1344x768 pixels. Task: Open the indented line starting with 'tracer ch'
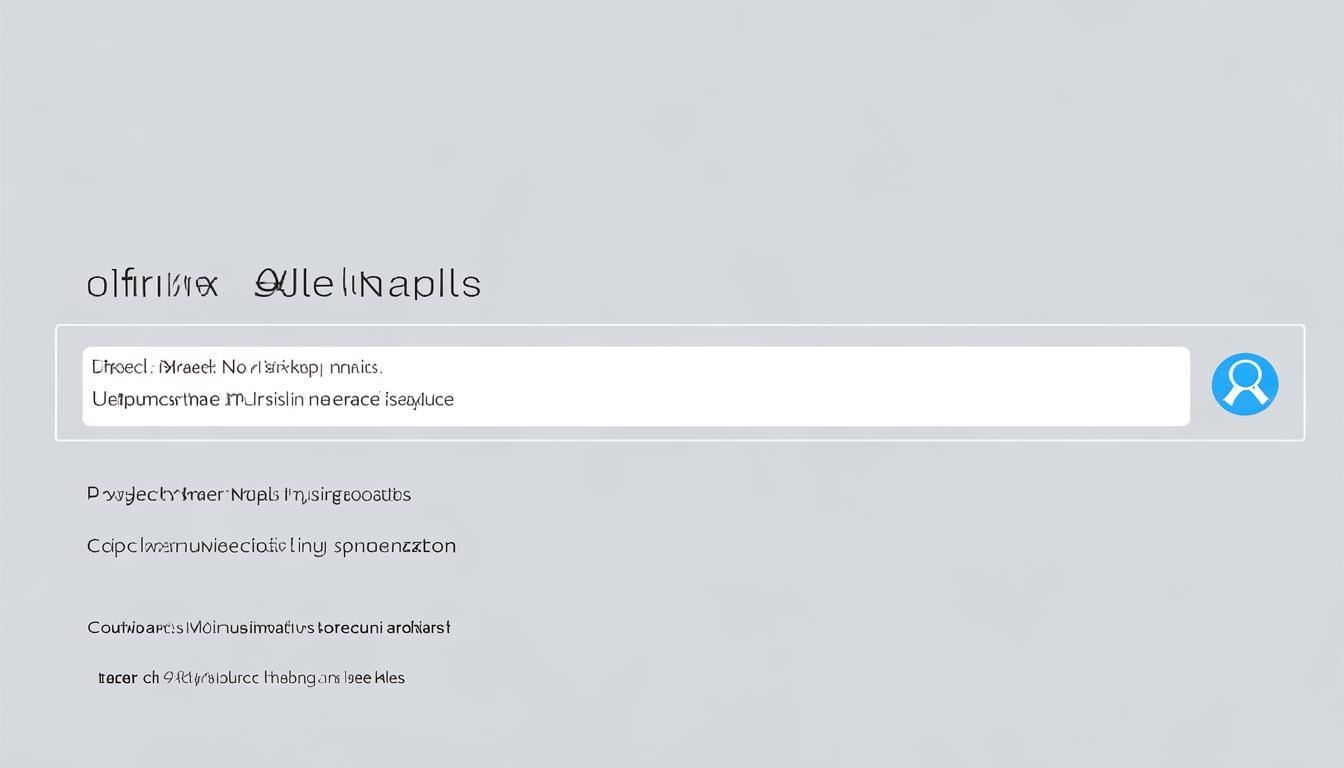click(x=251, y=678)
